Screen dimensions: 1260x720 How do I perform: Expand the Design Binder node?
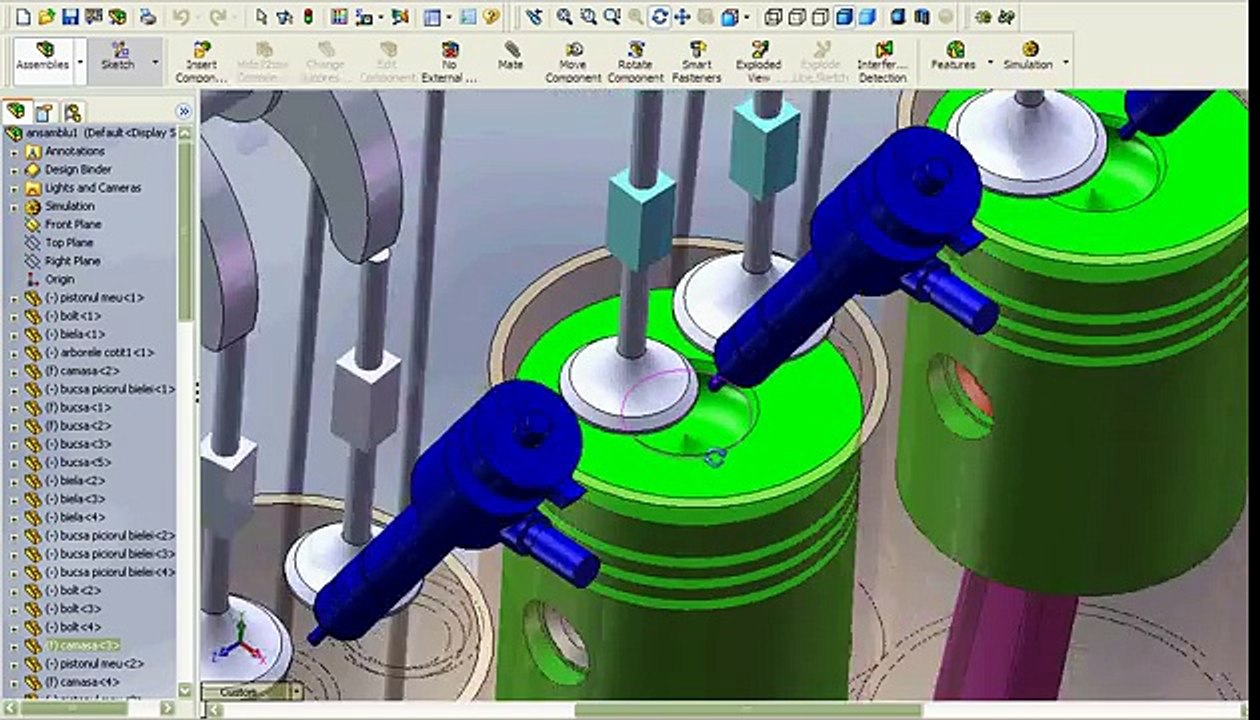point(14,170)
